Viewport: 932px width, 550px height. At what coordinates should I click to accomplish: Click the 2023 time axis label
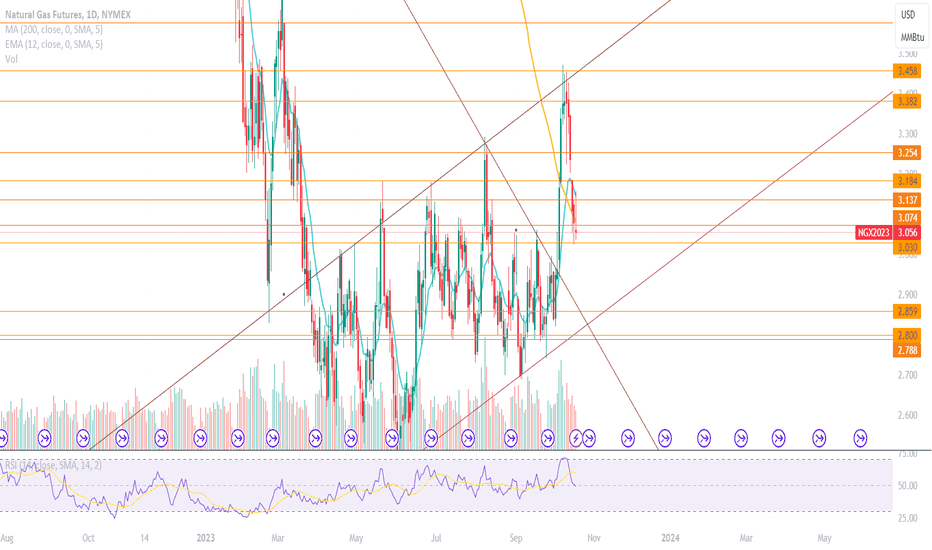point(206,538)
